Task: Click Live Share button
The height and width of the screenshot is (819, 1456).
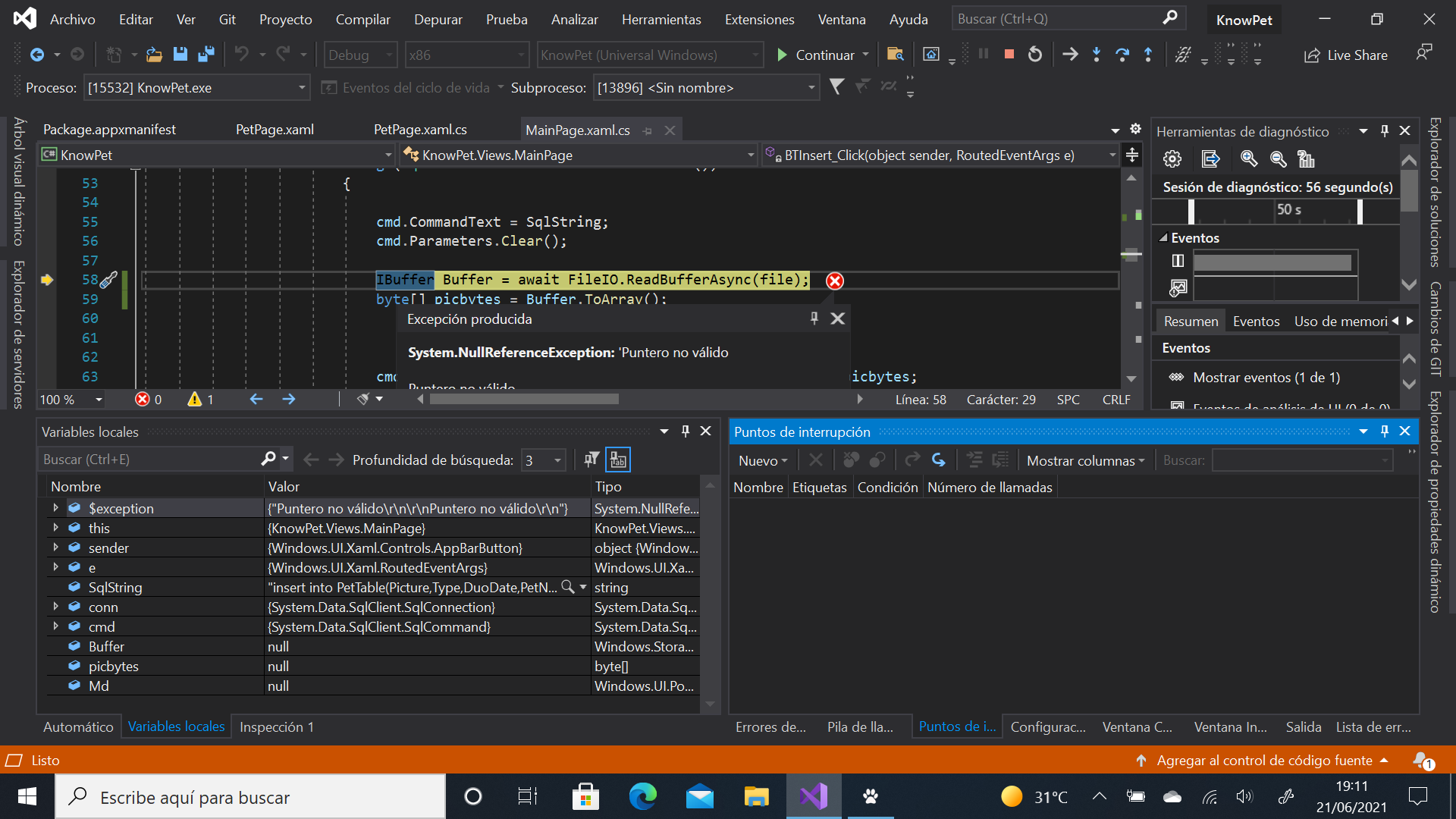Action: 1346,55
